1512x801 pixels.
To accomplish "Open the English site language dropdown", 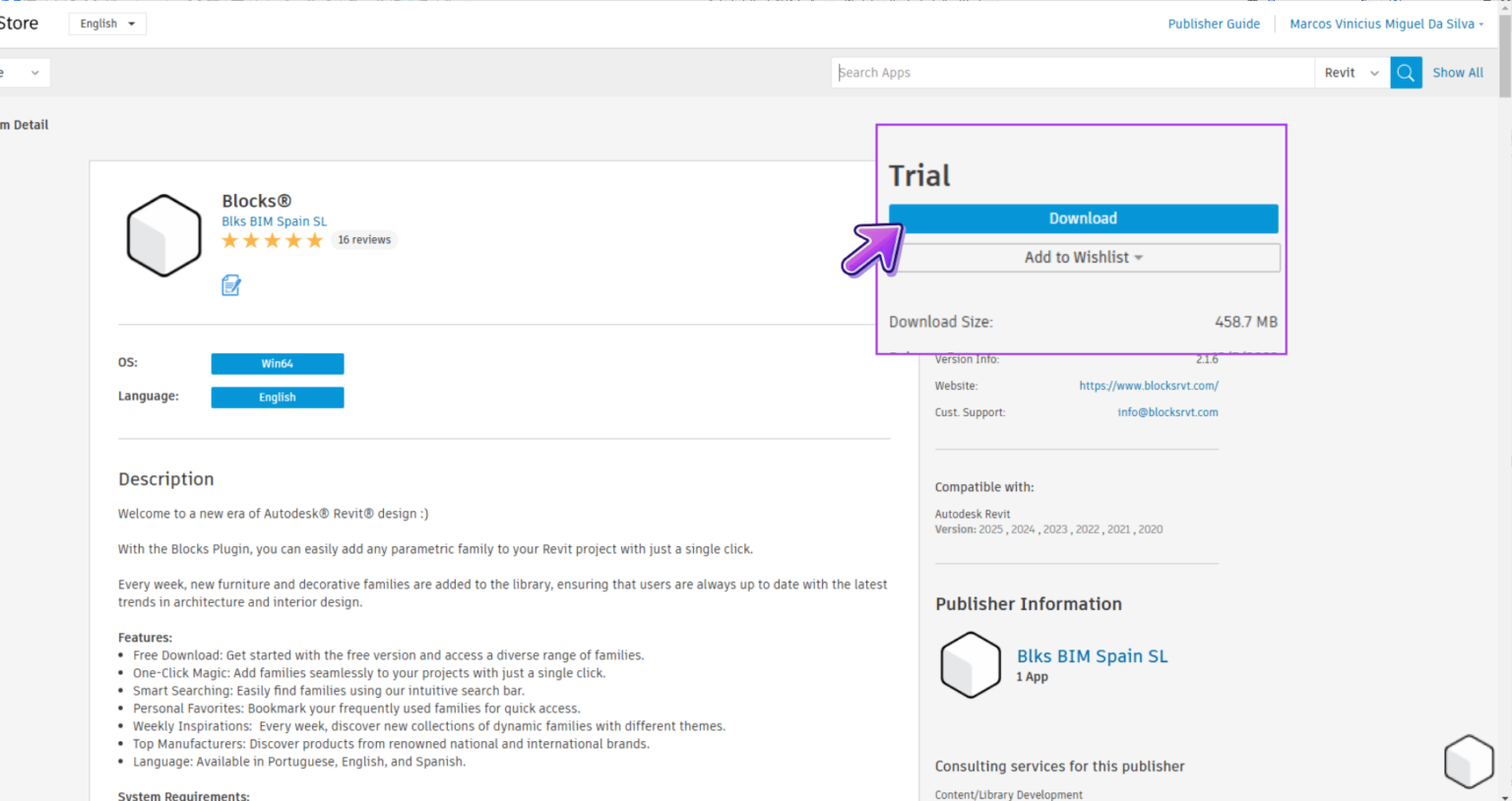I will (x=106, y=23).
